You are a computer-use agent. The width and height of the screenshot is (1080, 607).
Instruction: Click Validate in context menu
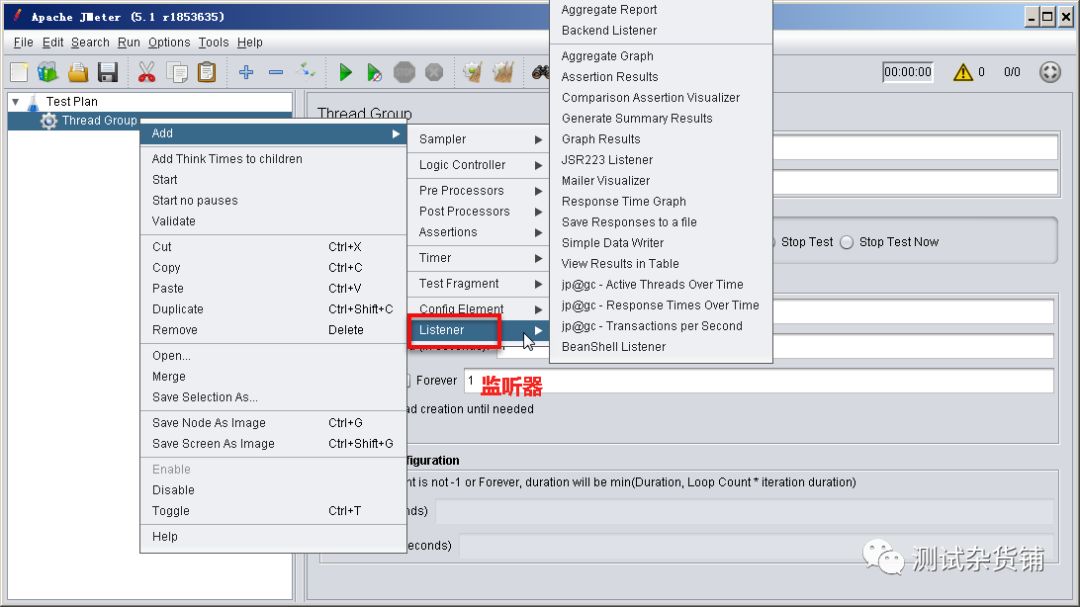coord(273,221)
